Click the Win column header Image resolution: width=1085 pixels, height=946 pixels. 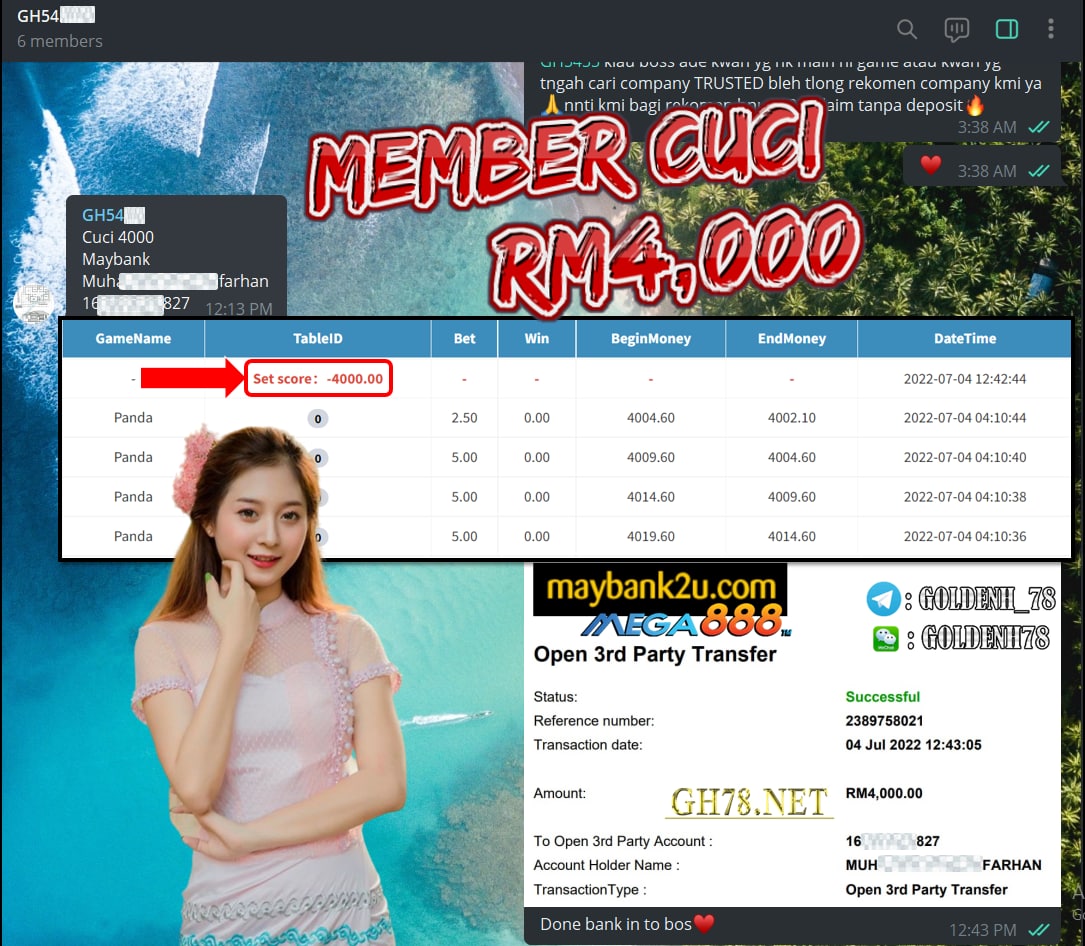click(x=536, y=338)
